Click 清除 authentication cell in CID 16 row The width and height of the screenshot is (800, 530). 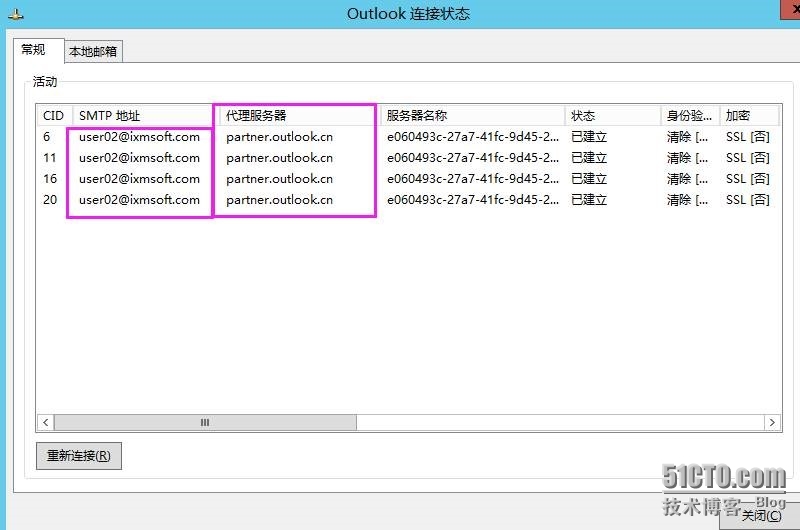[x=687, y=179]
